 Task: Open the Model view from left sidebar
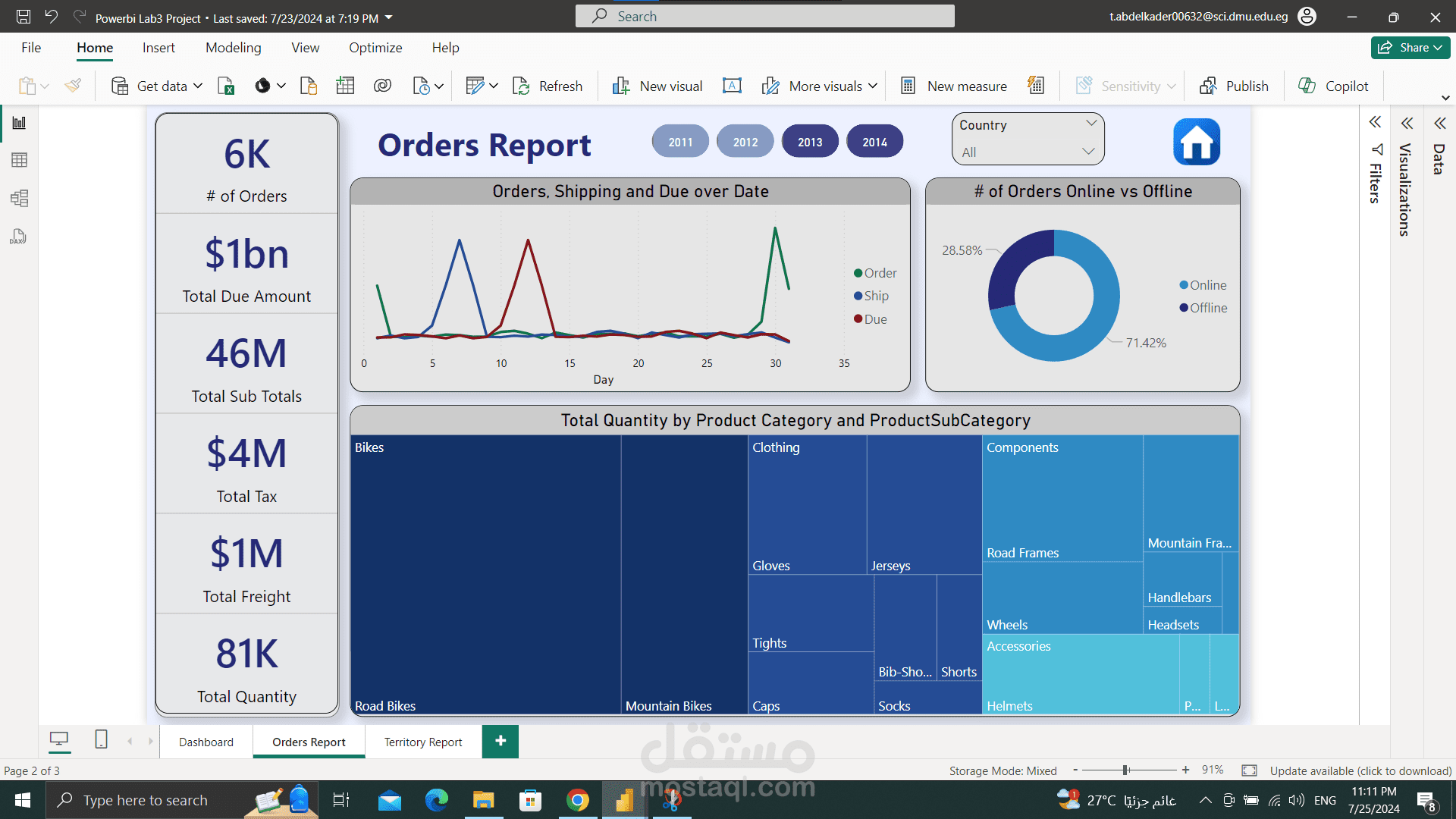[x=20, y=199]
